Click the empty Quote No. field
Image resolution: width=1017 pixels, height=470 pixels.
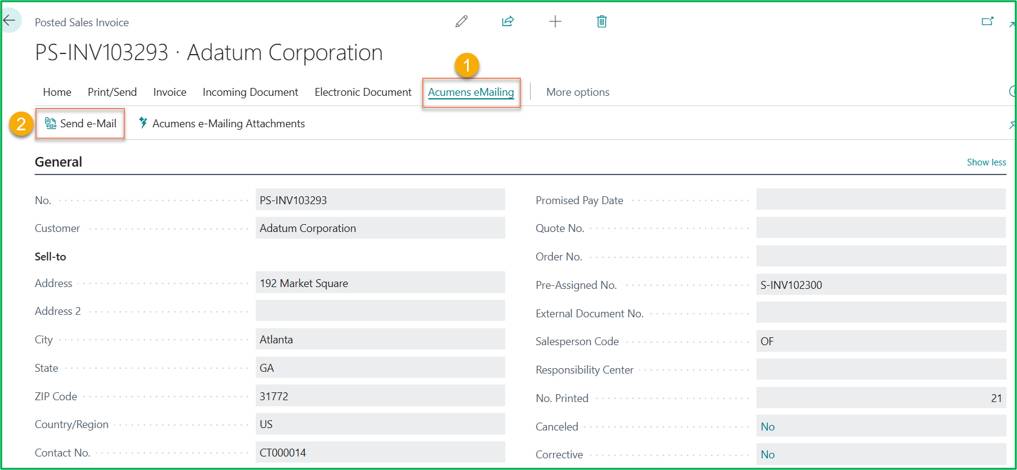(881, 228)
